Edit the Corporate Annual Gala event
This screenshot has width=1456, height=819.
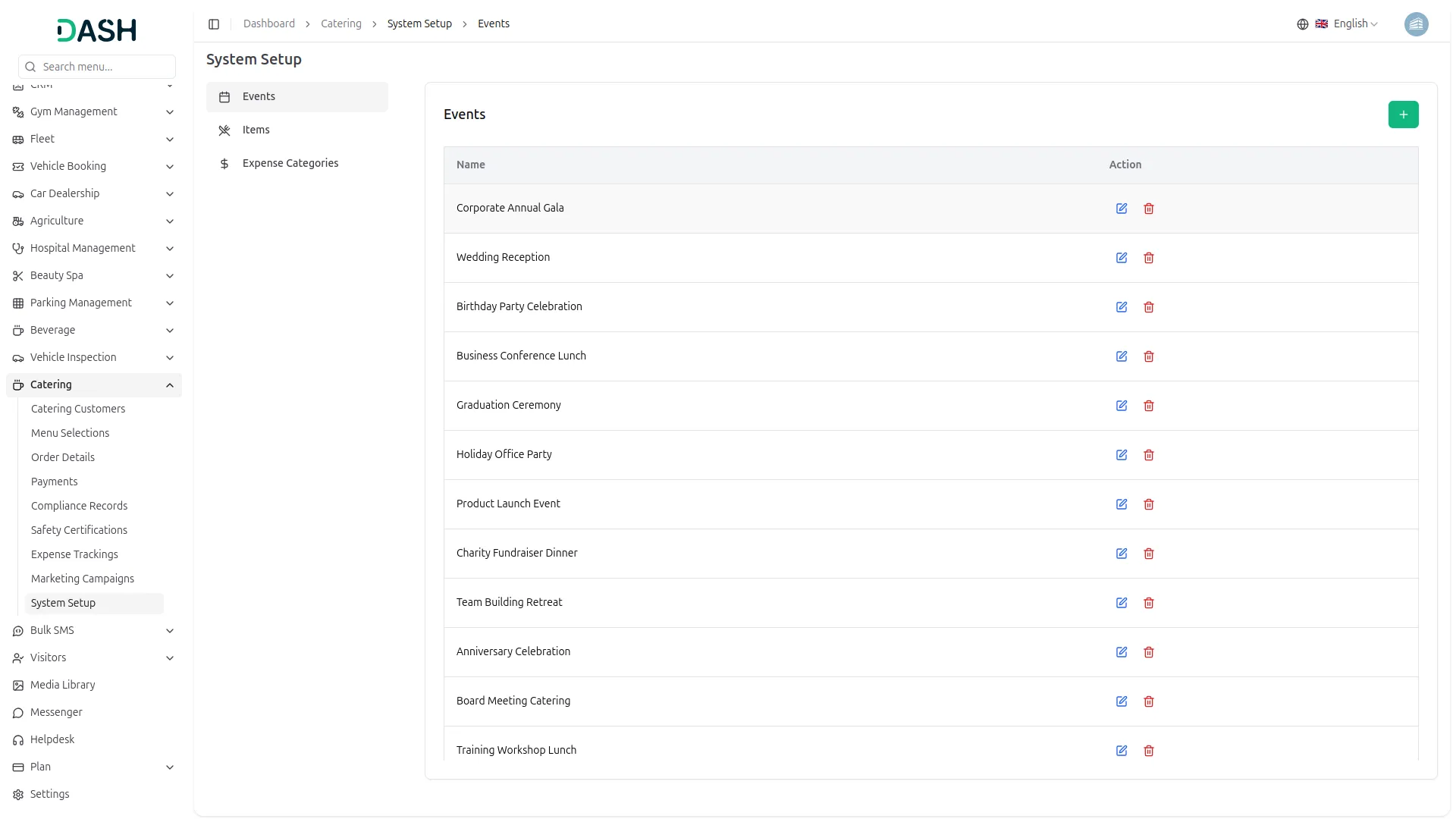point(1122,209)
